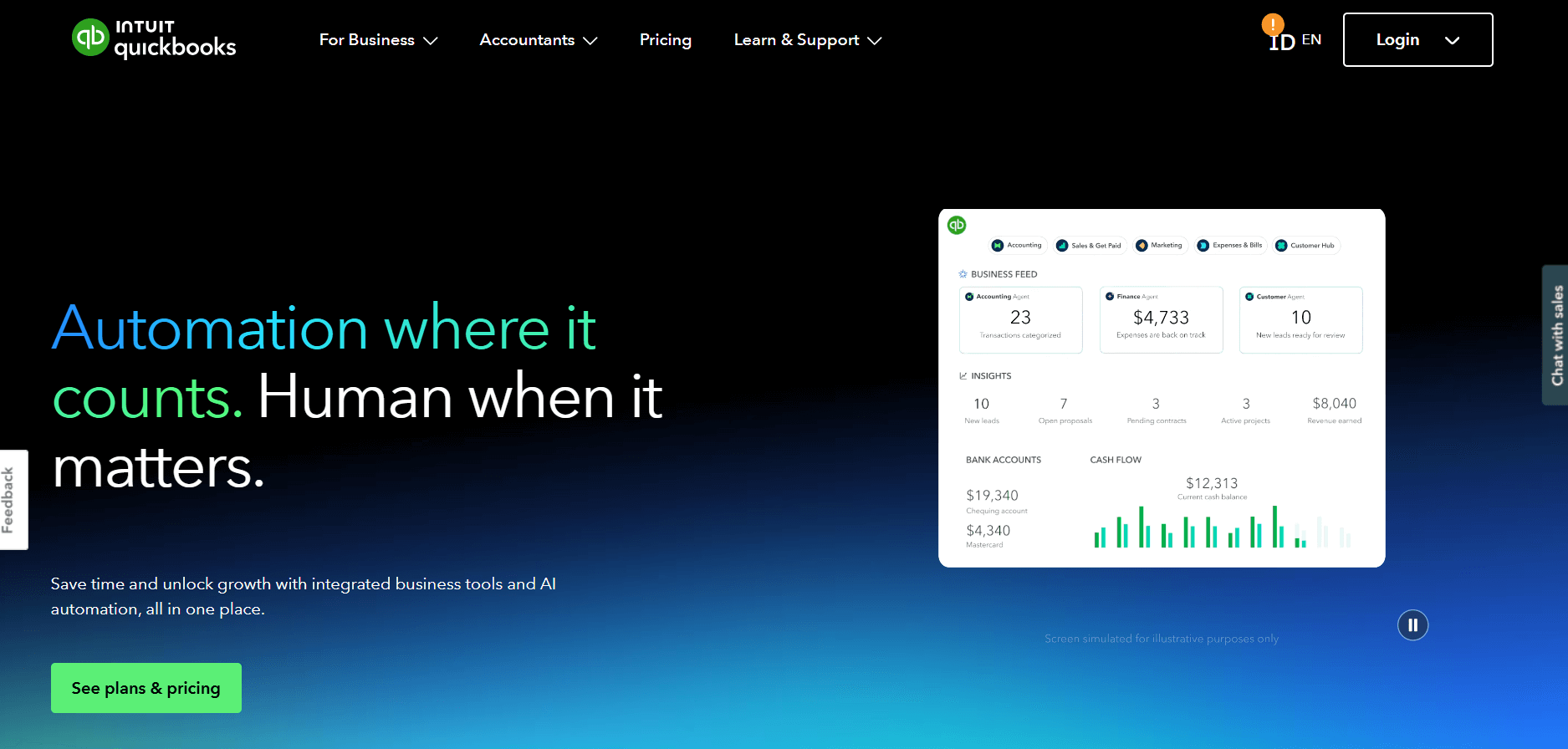1568x749 pixels.
Task: Click the QuickBooks icon in dashboard preview
Action: [x=957, y=225]
